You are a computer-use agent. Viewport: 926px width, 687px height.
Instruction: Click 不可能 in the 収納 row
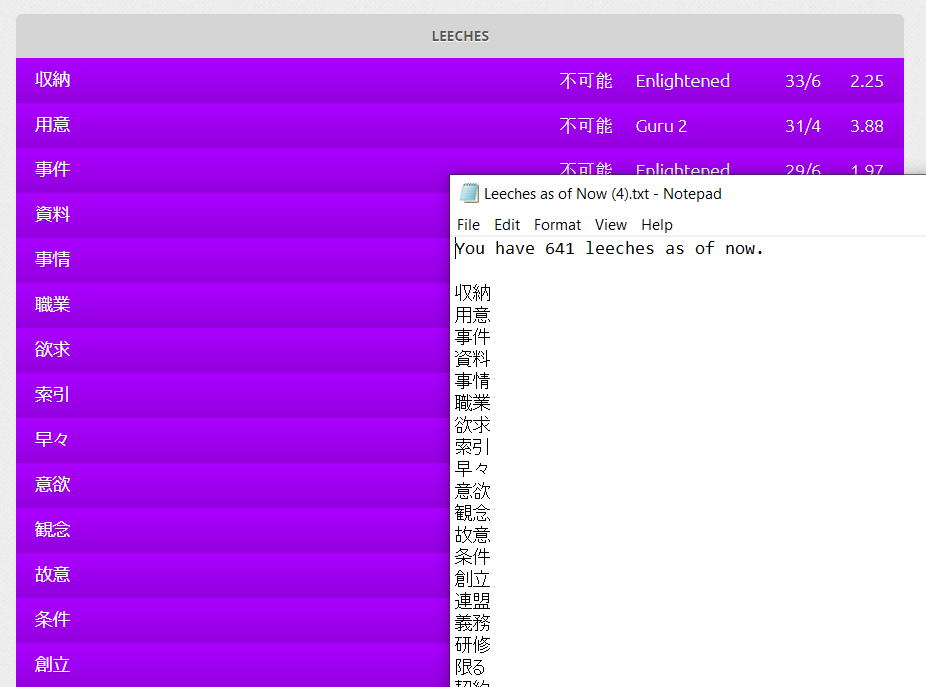(x=586, y=80)
